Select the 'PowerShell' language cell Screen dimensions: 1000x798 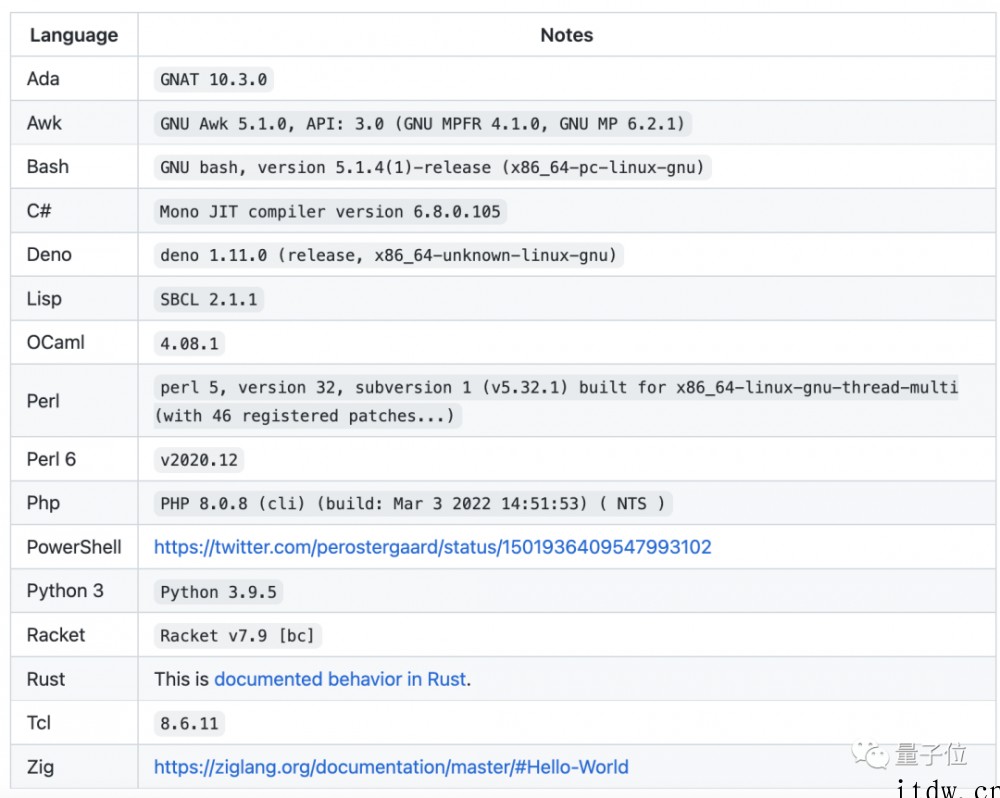coord(74,547)
